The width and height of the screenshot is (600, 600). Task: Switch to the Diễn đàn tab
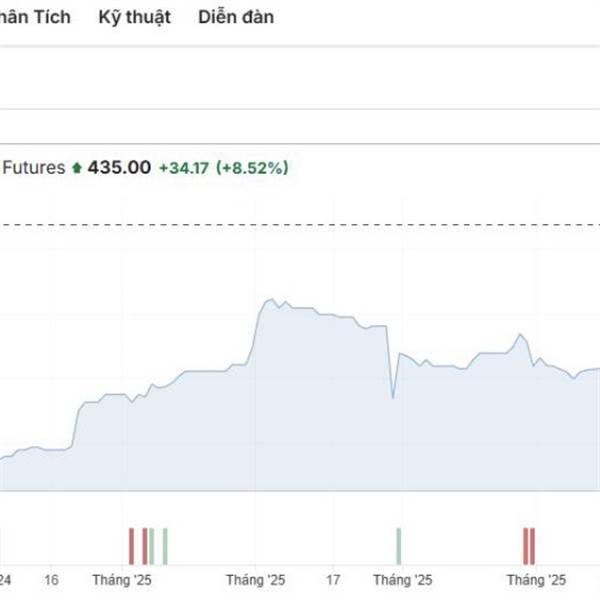(236, 17)
